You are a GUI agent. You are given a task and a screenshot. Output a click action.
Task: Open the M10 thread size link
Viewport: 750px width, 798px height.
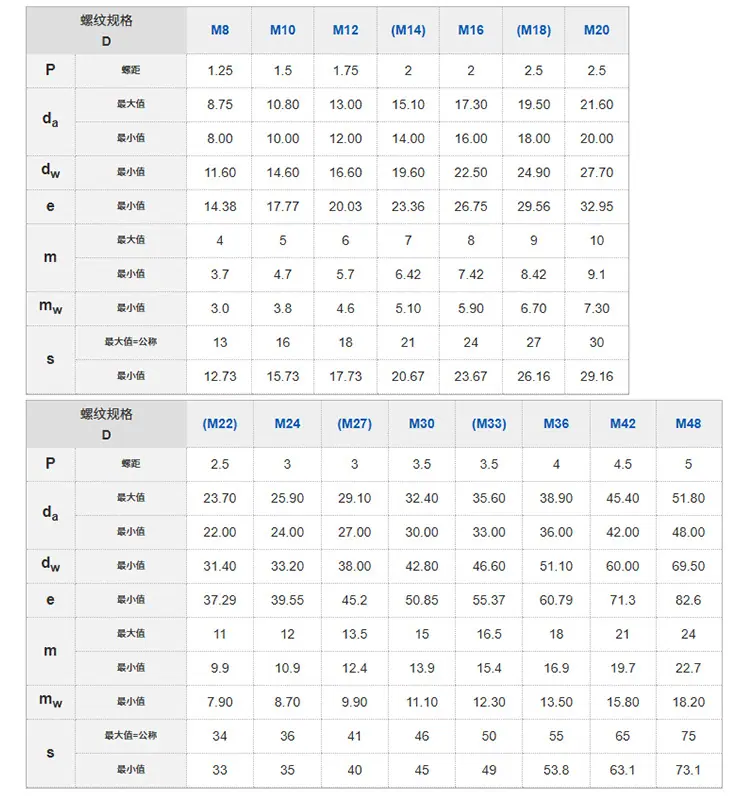point(282,30)
